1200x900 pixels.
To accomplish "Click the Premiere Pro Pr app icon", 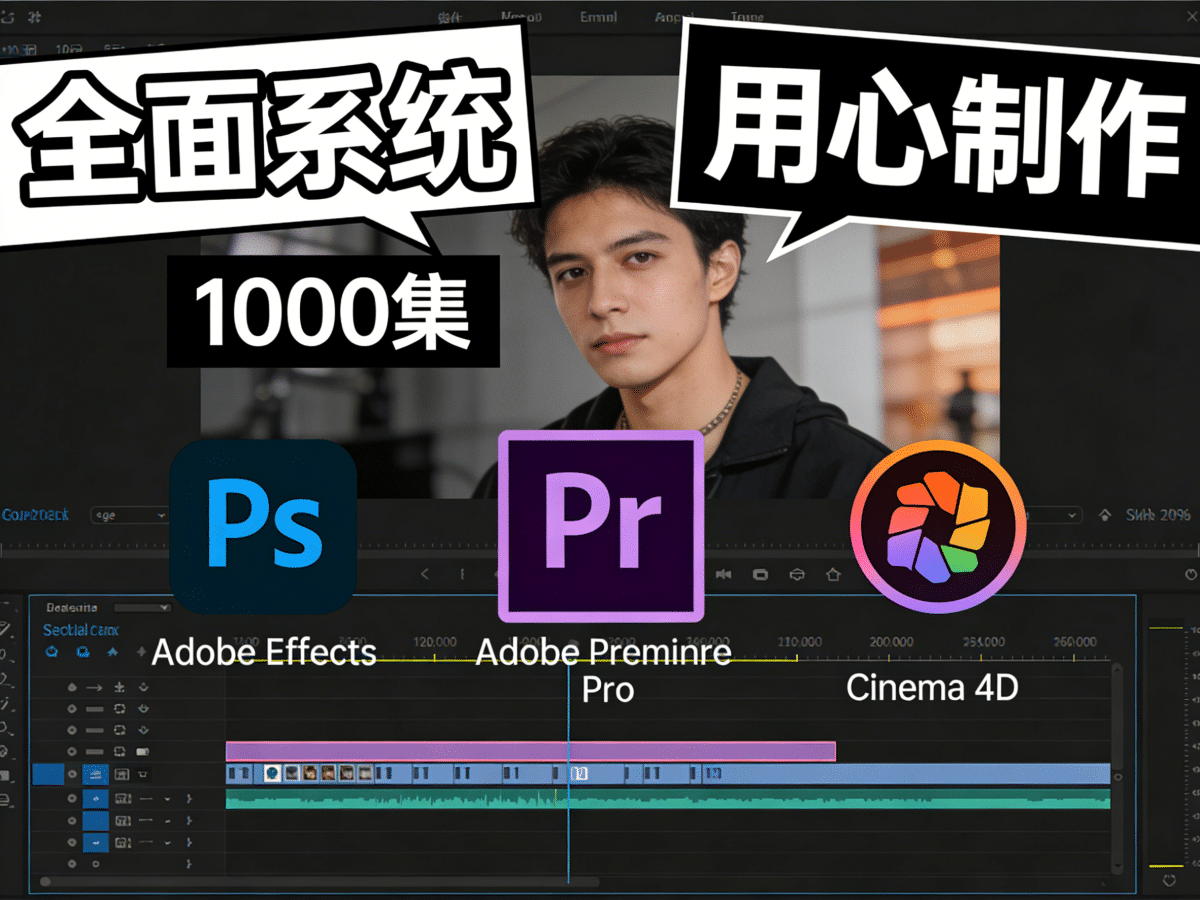I will (600, 520).
